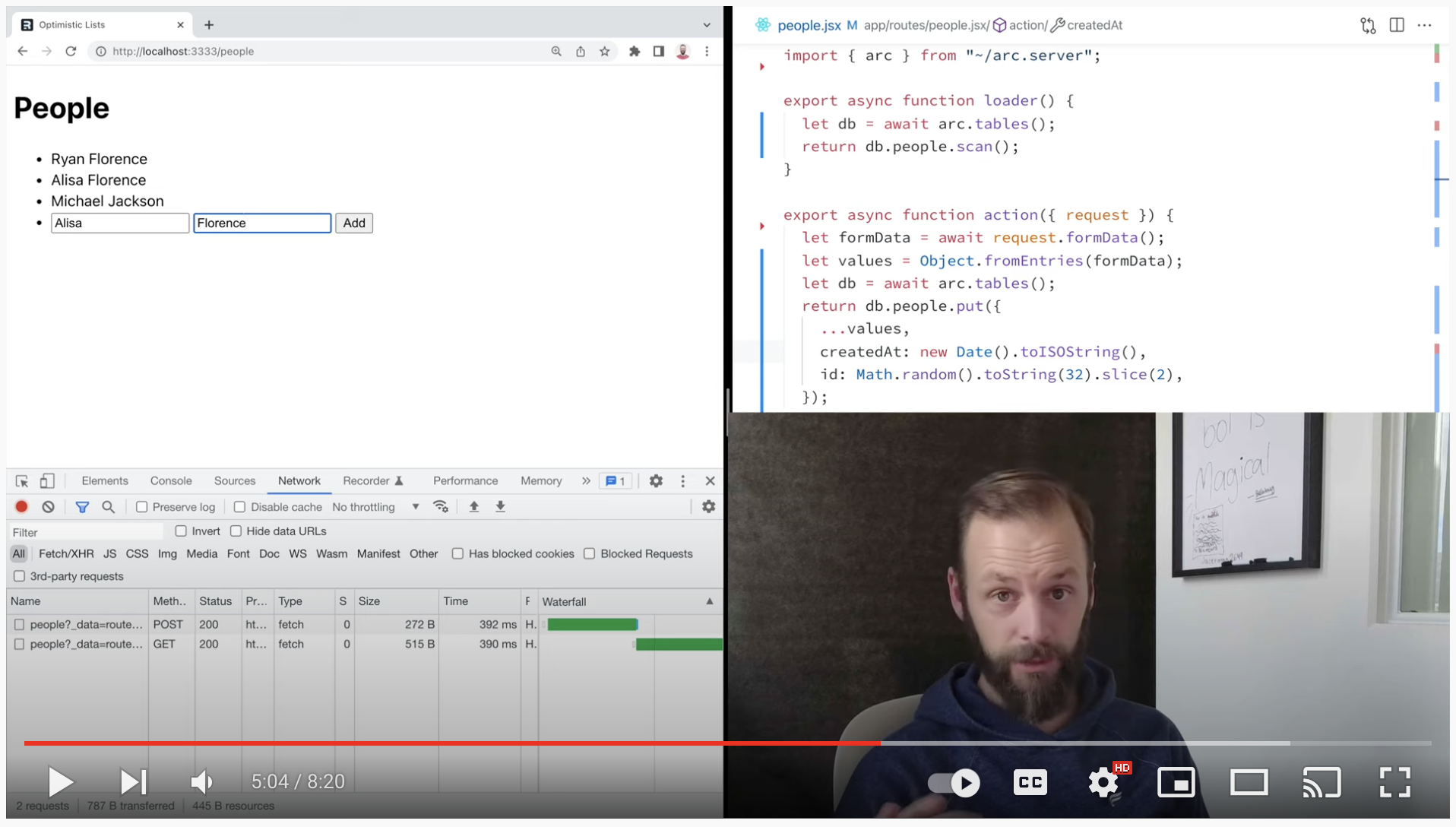The width and height of the screenshot is (1456, 827).
Task: Expand more DevTools tabs chevron
Action: click(586, 481)
